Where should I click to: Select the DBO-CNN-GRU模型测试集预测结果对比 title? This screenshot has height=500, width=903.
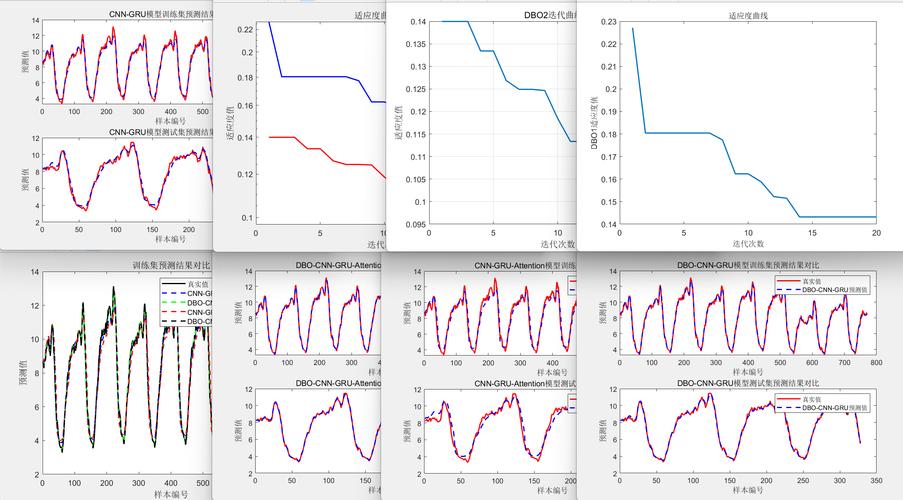[748, 383]
